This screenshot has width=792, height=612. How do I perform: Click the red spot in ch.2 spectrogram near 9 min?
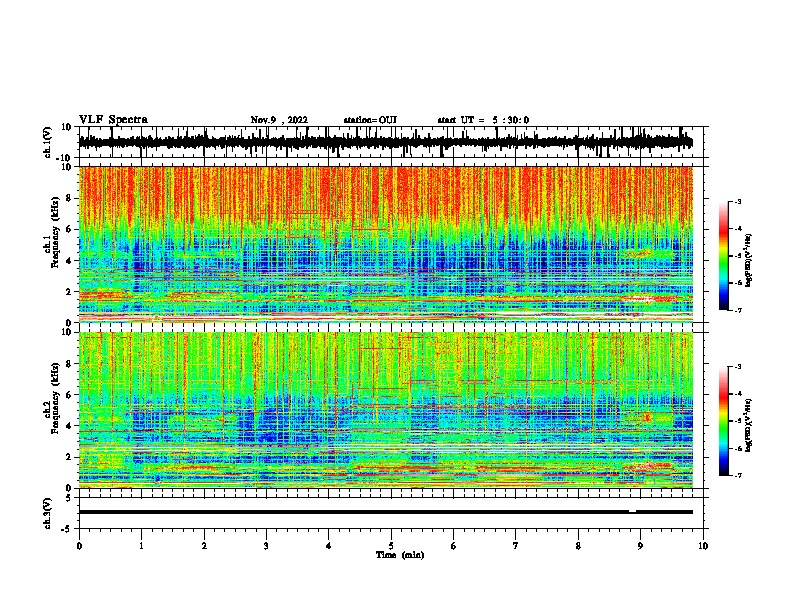(648, 418)
